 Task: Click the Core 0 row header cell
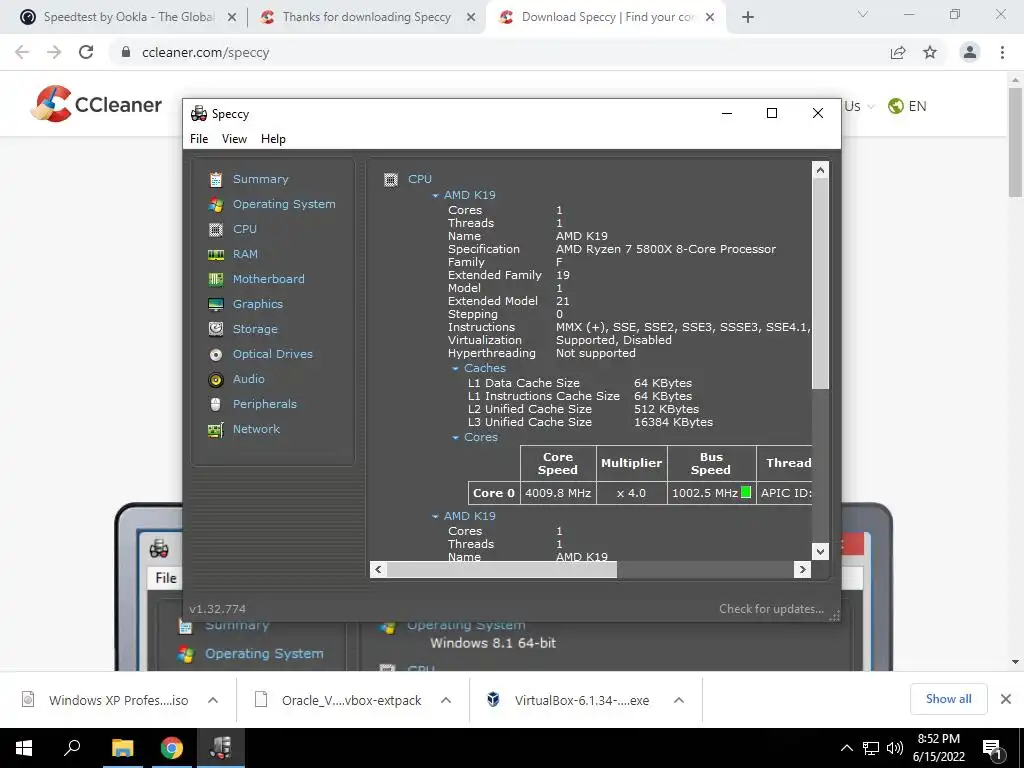[494, 493]
